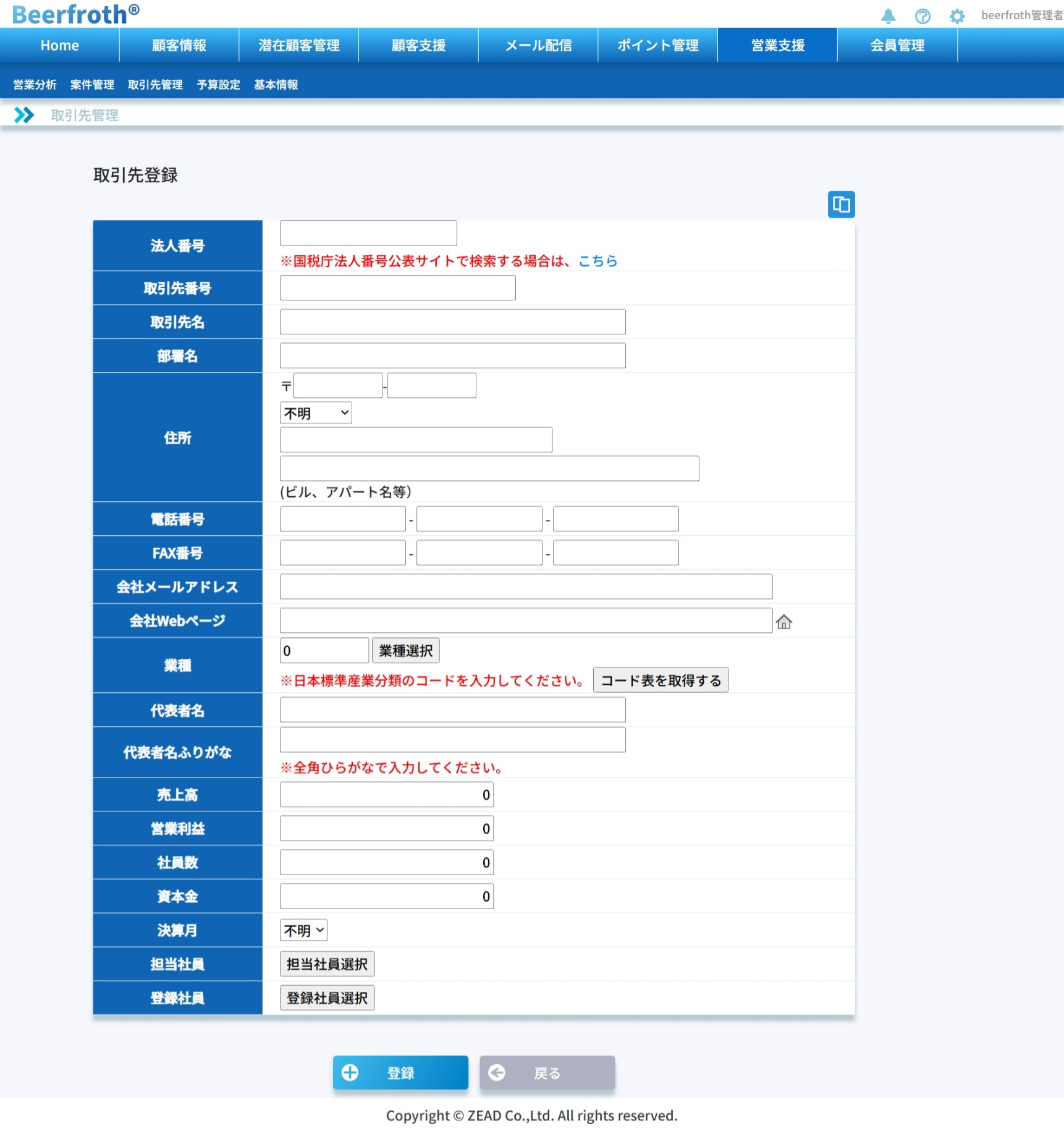The width and height of the screenshot is (1064, 1131).
Task: Open the settings gear icon
Action: click(x=956, y=16)
